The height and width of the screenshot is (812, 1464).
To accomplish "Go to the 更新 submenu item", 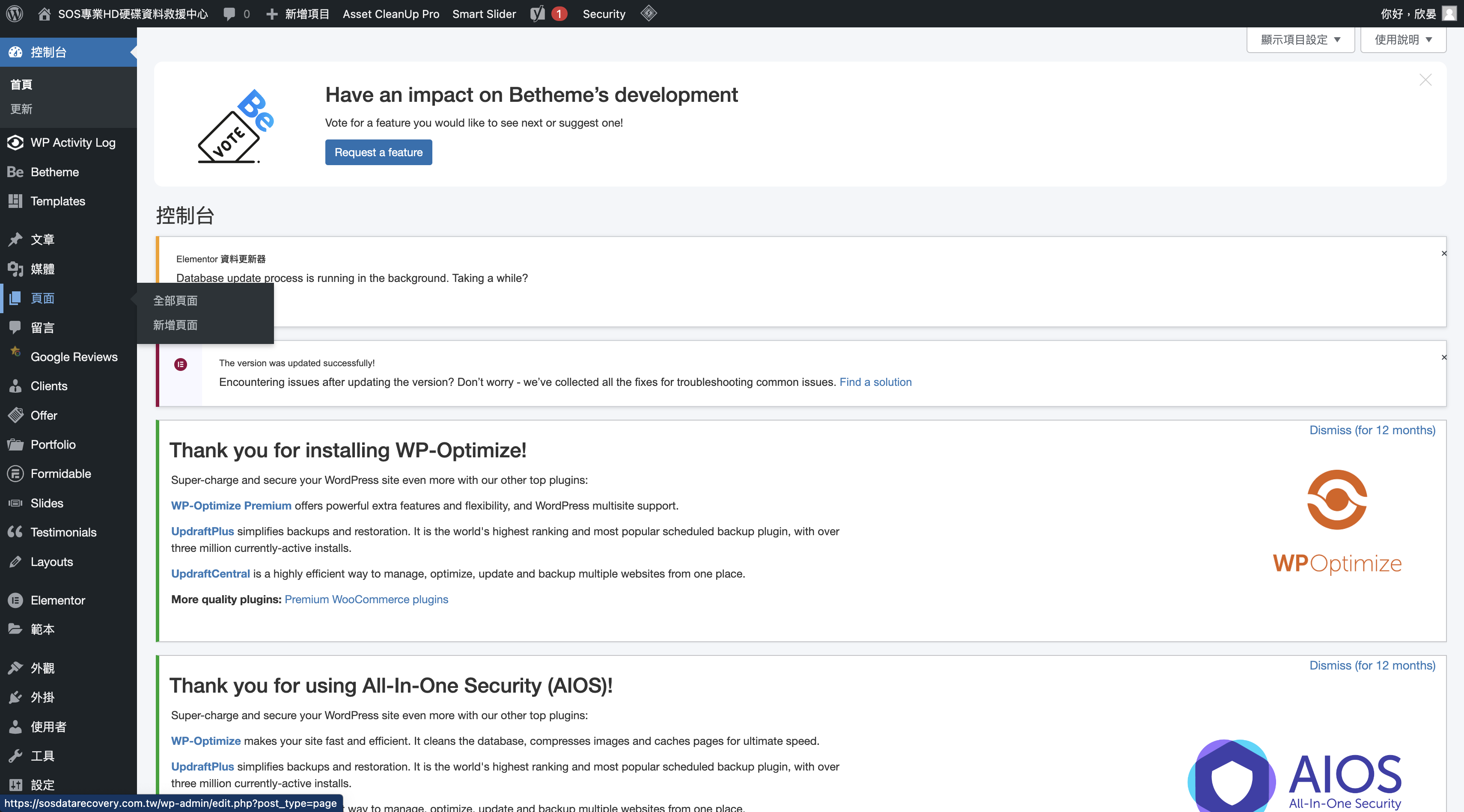I will pyautogui.click(x=21, y=109).
